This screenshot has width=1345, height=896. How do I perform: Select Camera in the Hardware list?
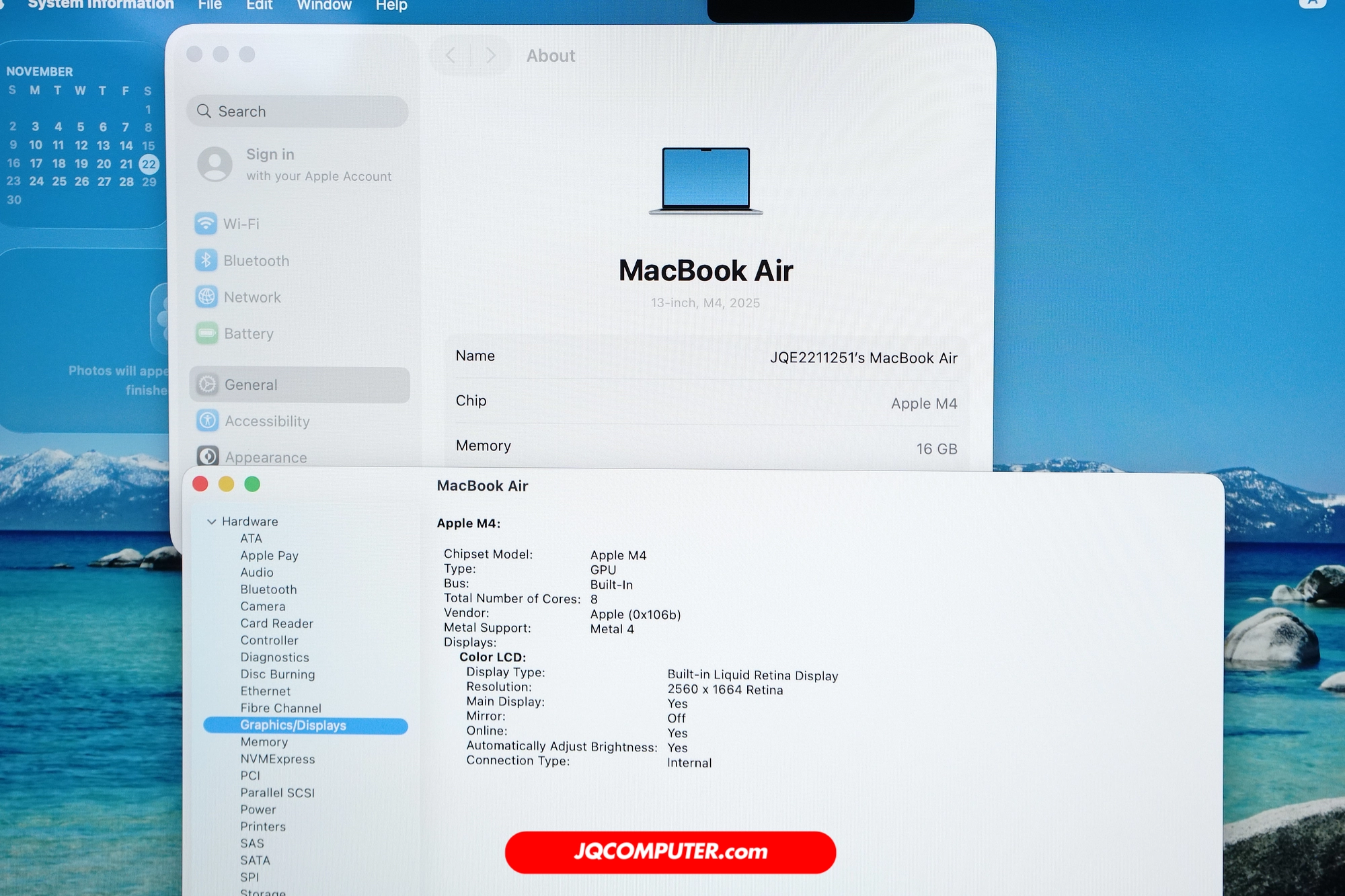pos(263,606)
